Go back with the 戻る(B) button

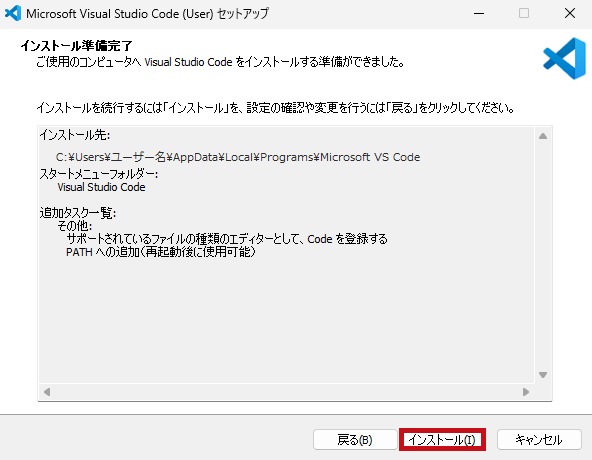pos(355,440)
